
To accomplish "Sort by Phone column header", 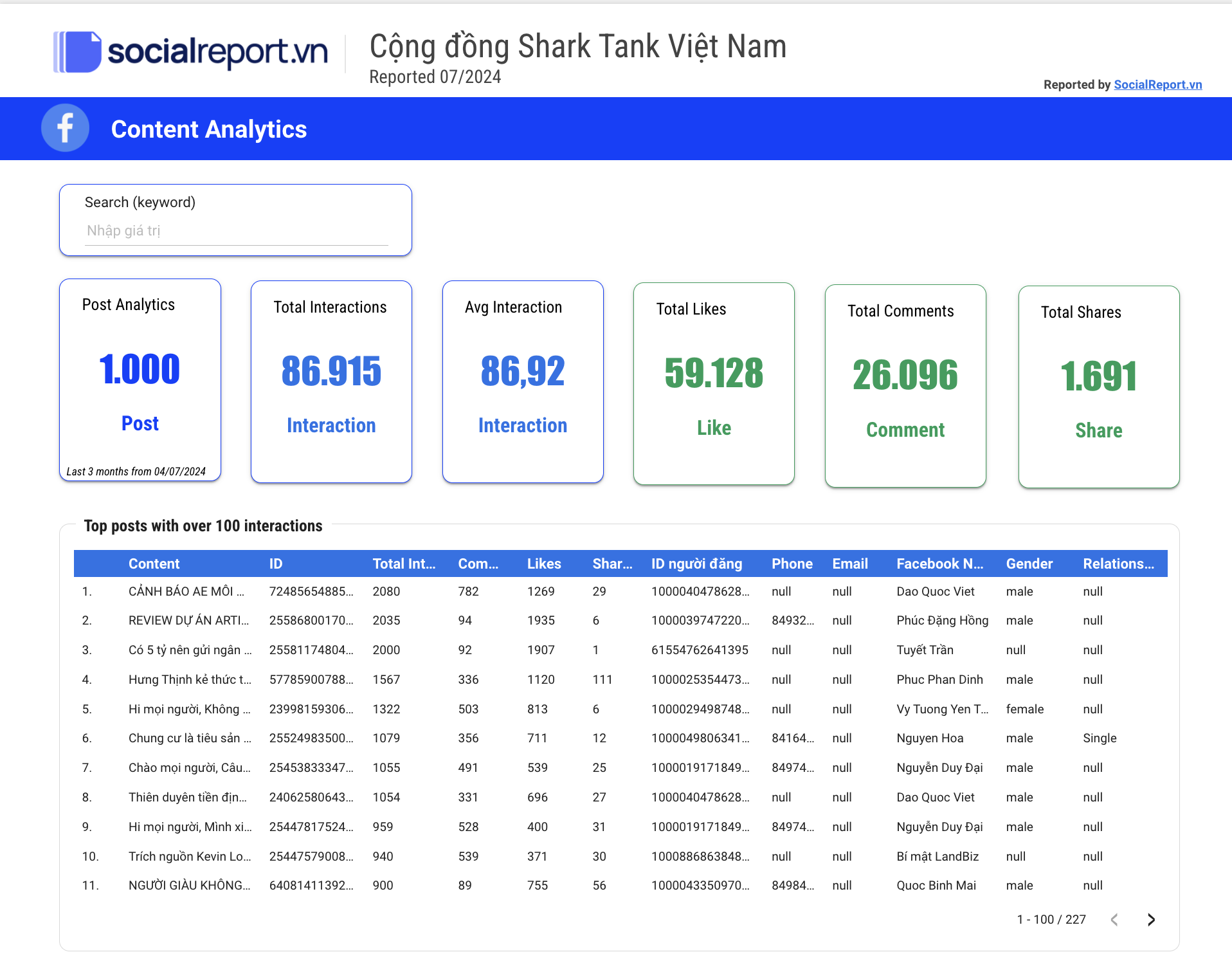I will (x=792, y=563).
